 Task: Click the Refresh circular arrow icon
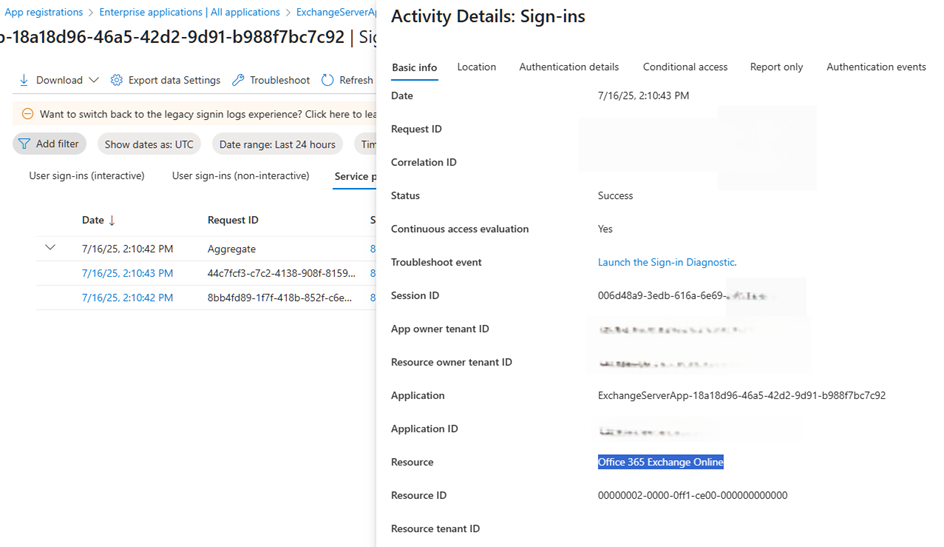tap(327, 80)
